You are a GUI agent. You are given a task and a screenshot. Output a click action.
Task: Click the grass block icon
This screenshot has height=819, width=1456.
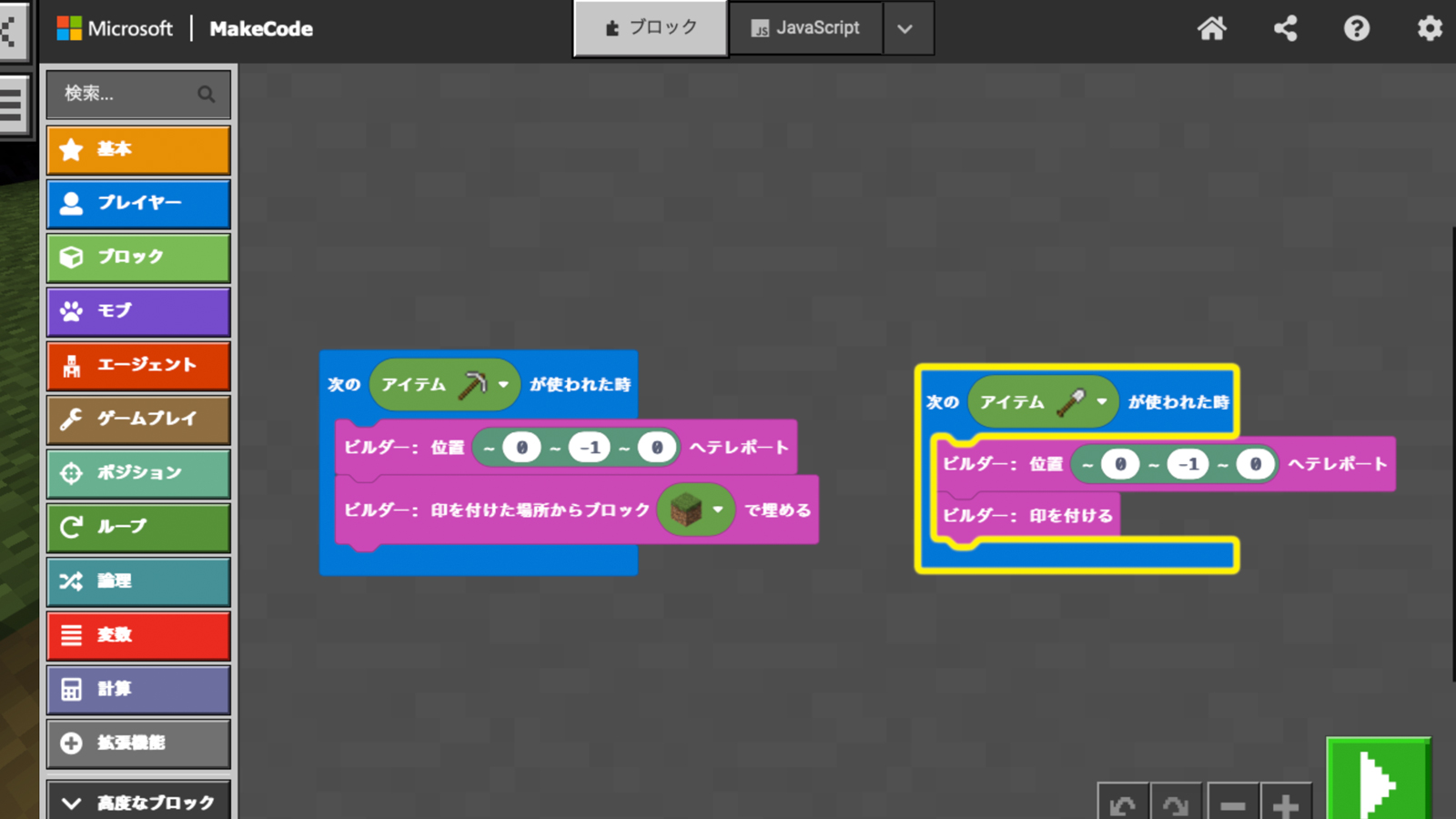pyautogui.click(x=685, y=510)
